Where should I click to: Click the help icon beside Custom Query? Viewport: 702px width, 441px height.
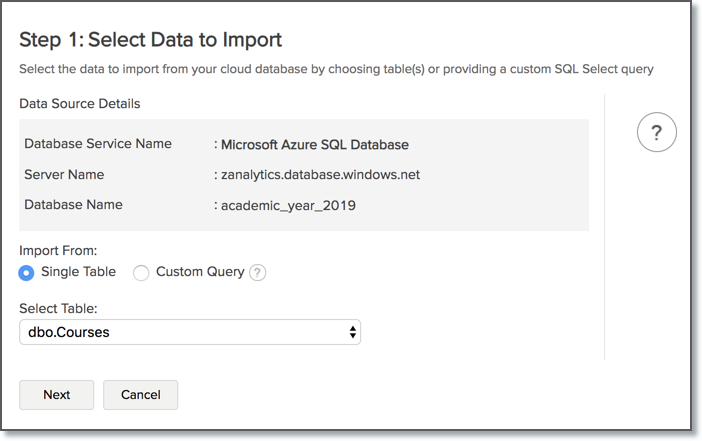coord(257,273)
